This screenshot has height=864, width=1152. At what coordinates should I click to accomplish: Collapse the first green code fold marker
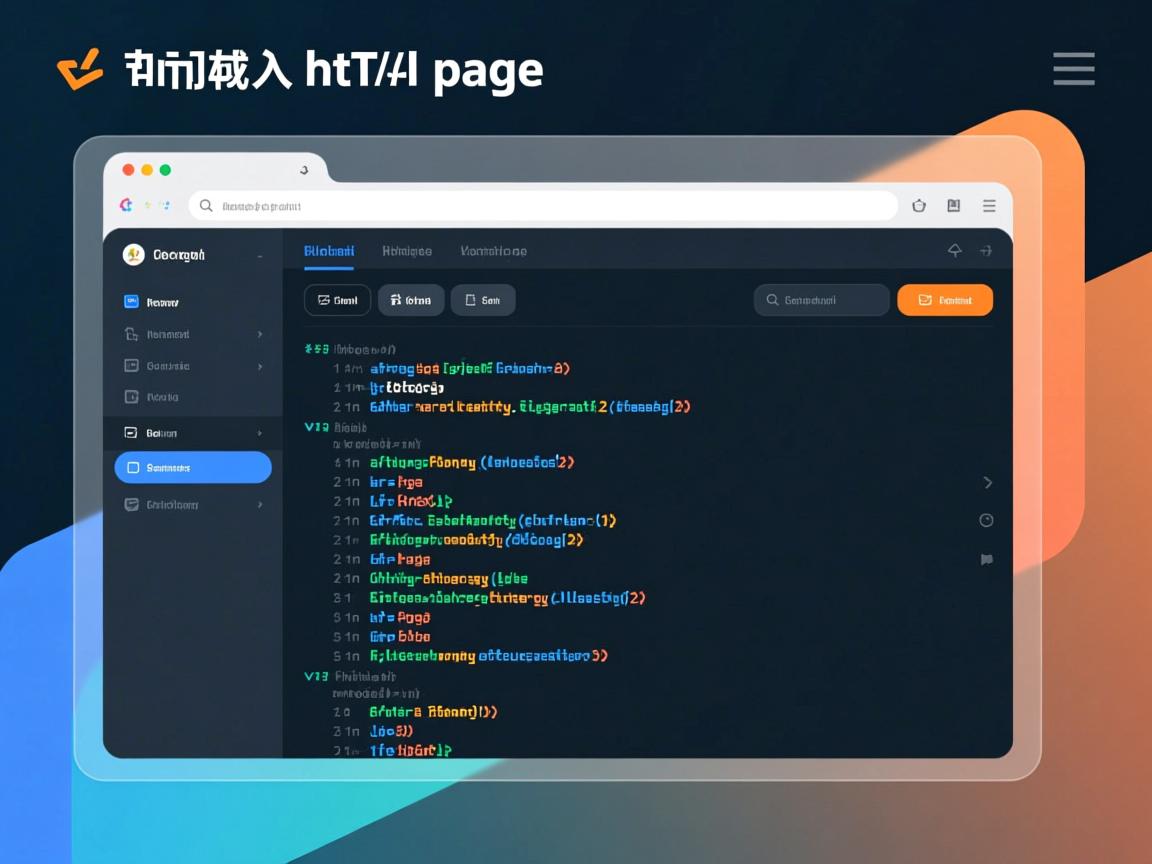coord(309,350)
